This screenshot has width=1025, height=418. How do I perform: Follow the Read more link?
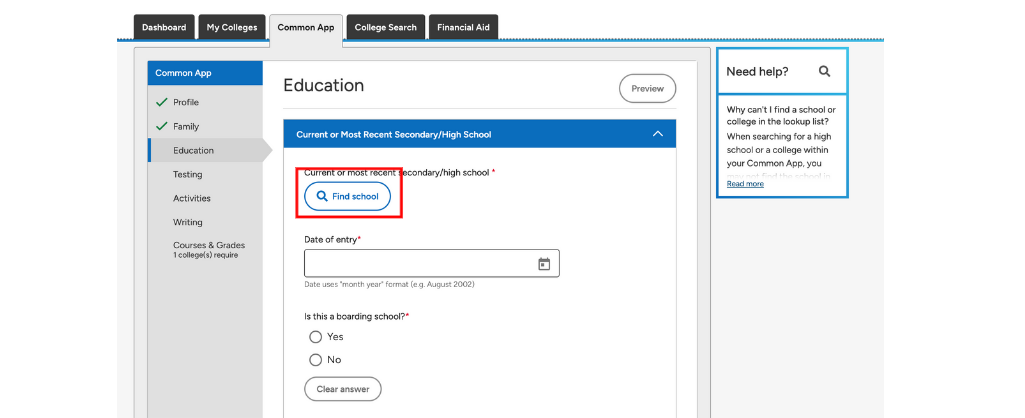point(745,184)
